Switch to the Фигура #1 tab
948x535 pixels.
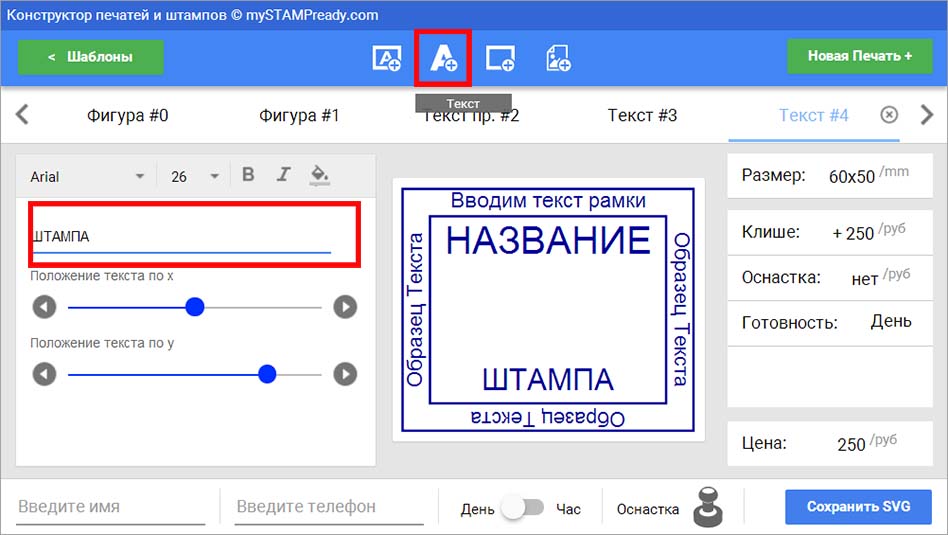299,115
